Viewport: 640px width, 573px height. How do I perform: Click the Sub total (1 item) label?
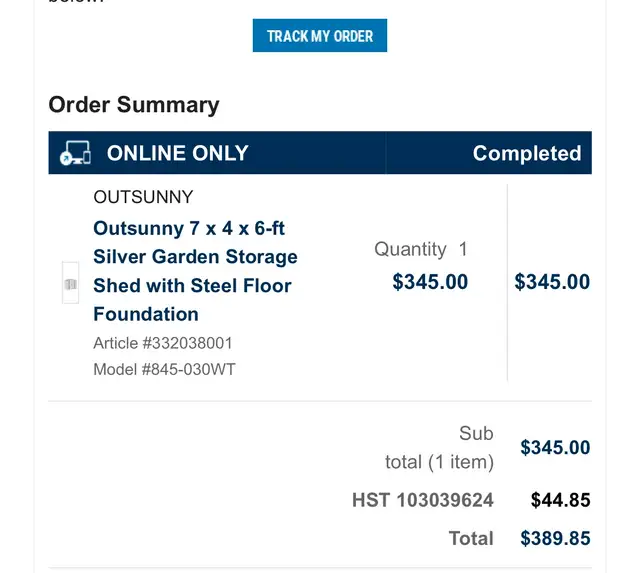(440, 448)
